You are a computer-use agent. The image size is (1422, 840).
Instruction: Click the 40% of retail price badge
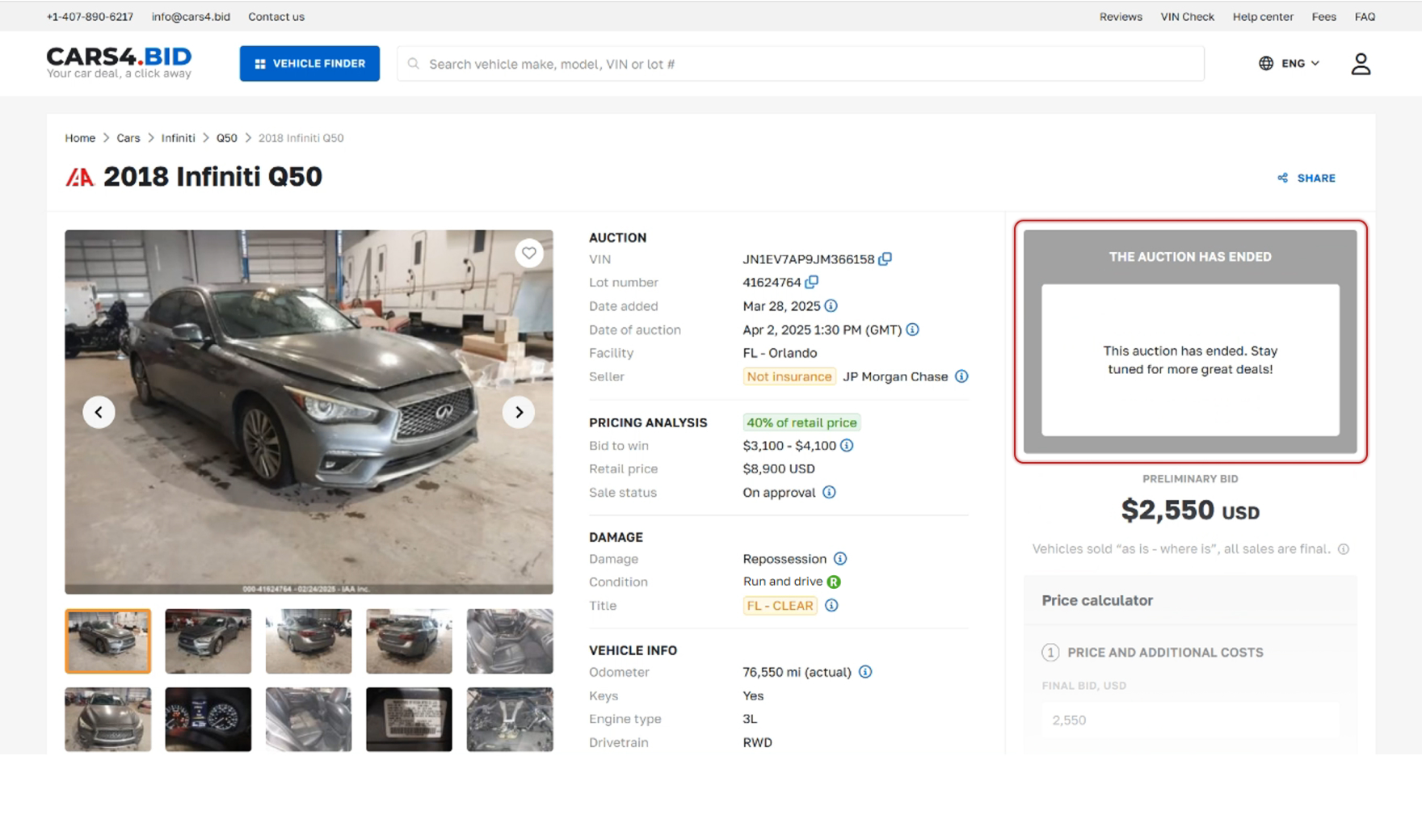pos(801,422)
